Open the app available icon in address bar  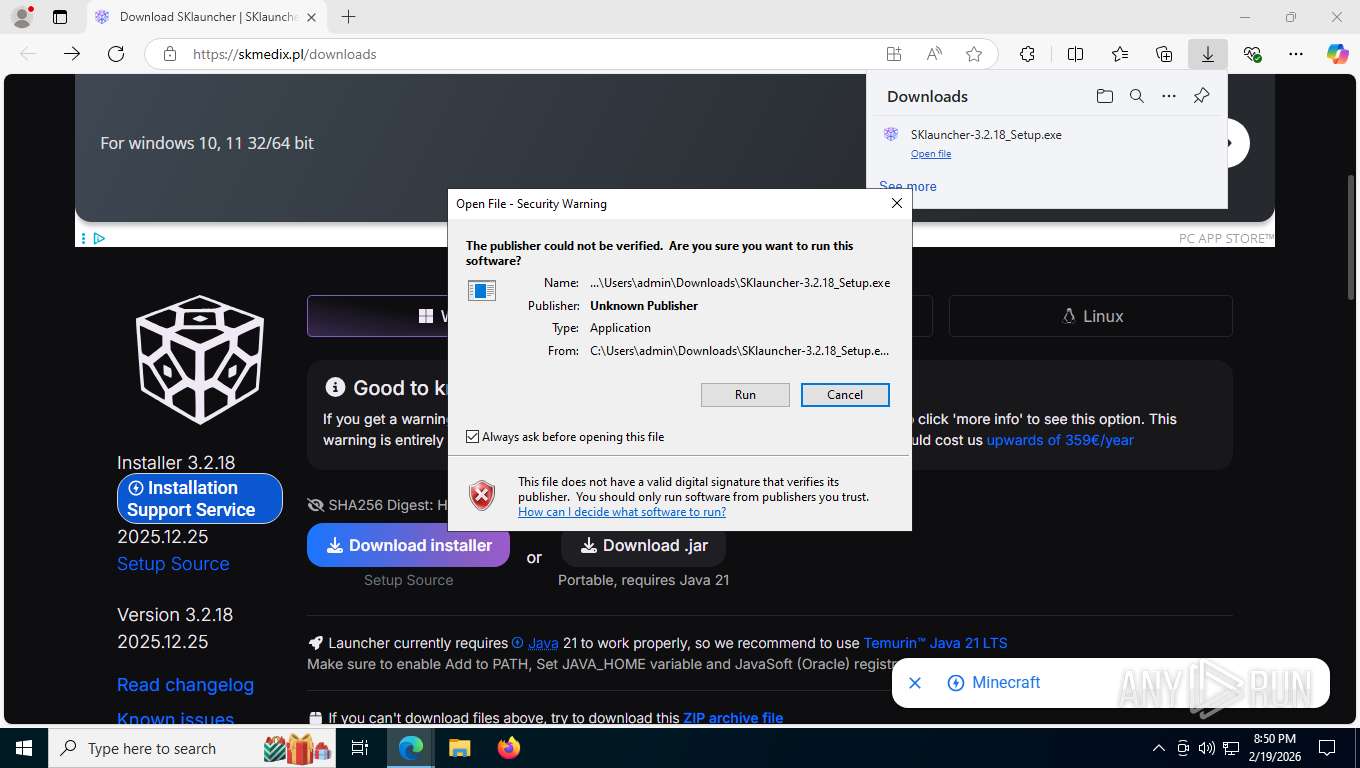pos(894,54)
